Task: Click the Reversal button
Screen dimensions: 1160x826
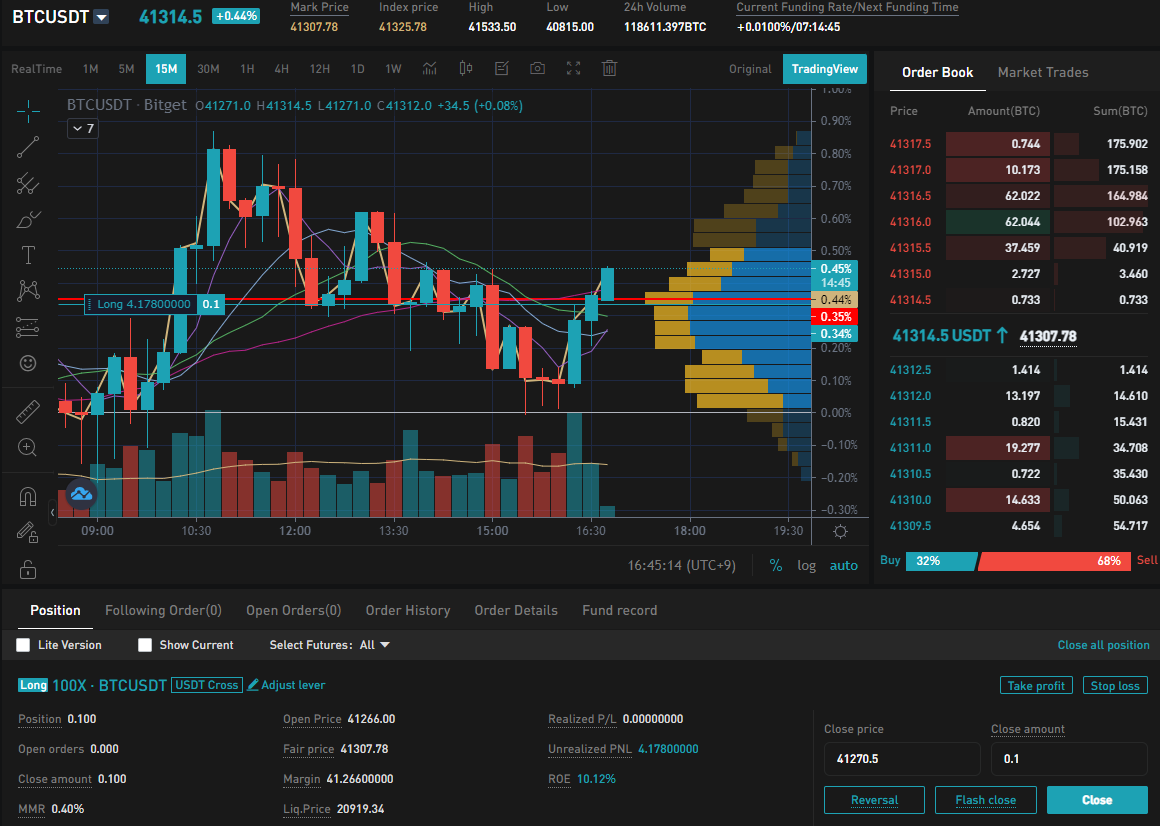Action: [x=874, y=800]
